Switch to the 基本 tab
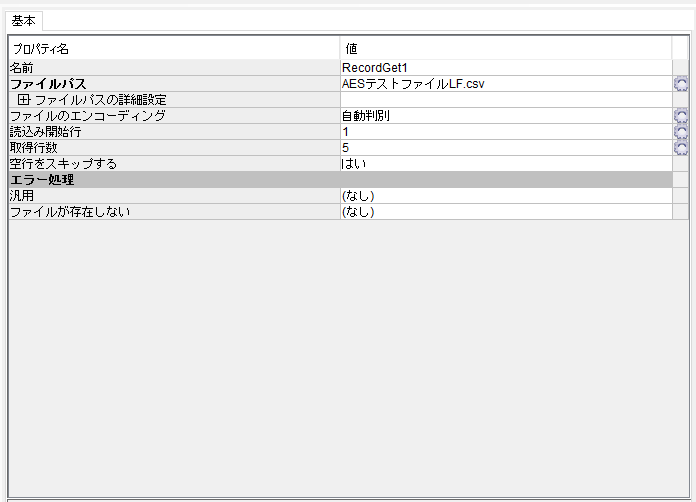Viewport: 696px width, 502px height. pos(24,21)
